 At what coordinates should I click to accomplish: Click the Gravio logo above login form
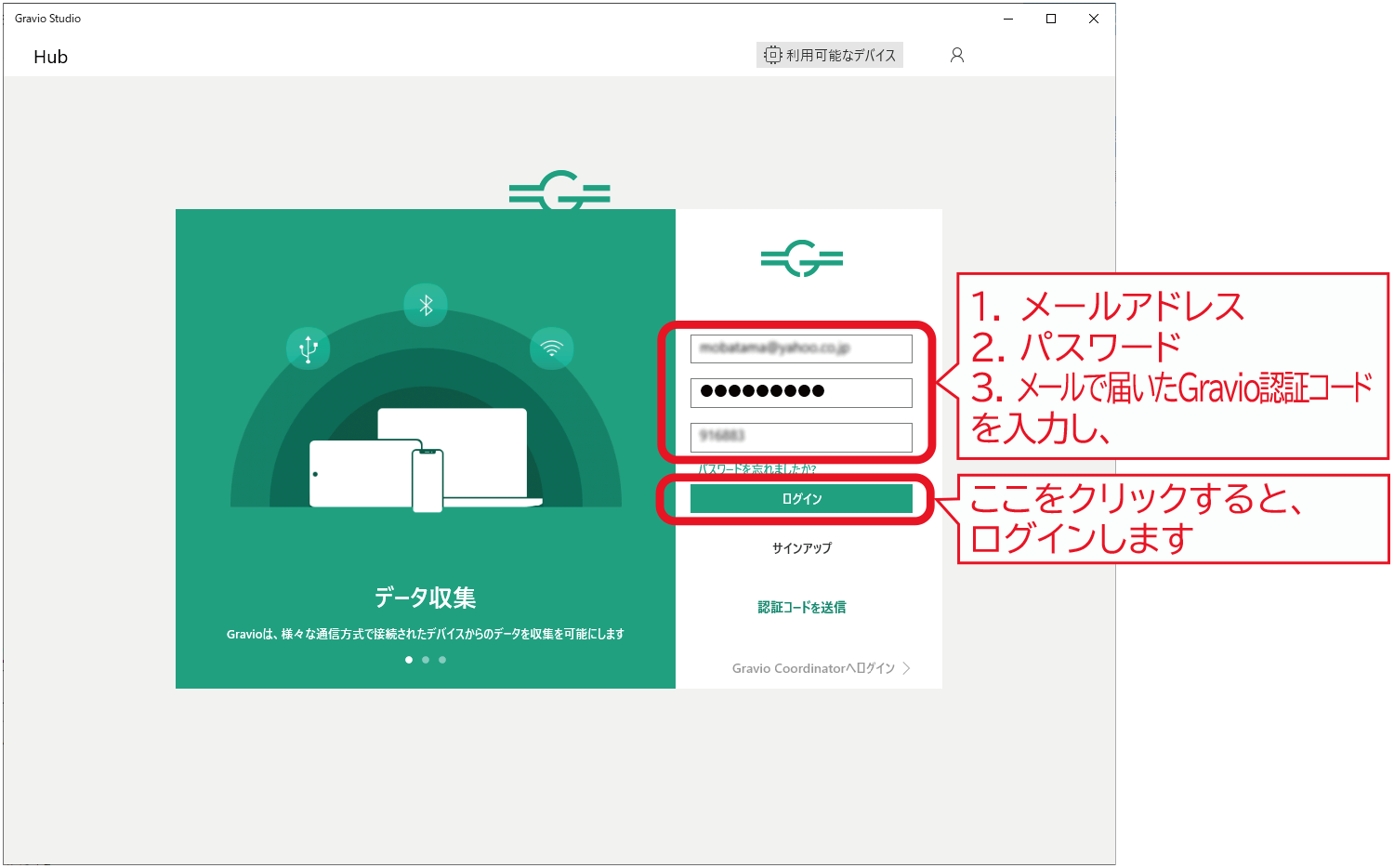click(x=802, y=258)
